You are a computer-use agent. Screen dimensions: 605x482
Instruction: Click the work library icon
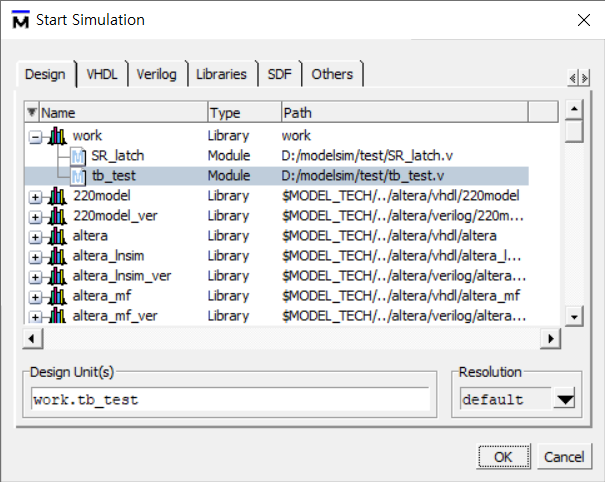click(57, 136)
